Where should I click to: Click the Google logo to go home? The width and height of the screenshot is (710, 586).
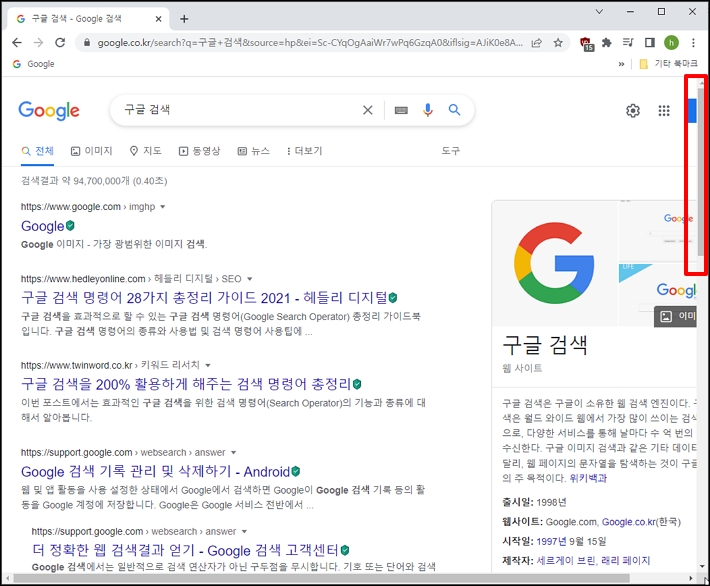[x=49, y=110]
